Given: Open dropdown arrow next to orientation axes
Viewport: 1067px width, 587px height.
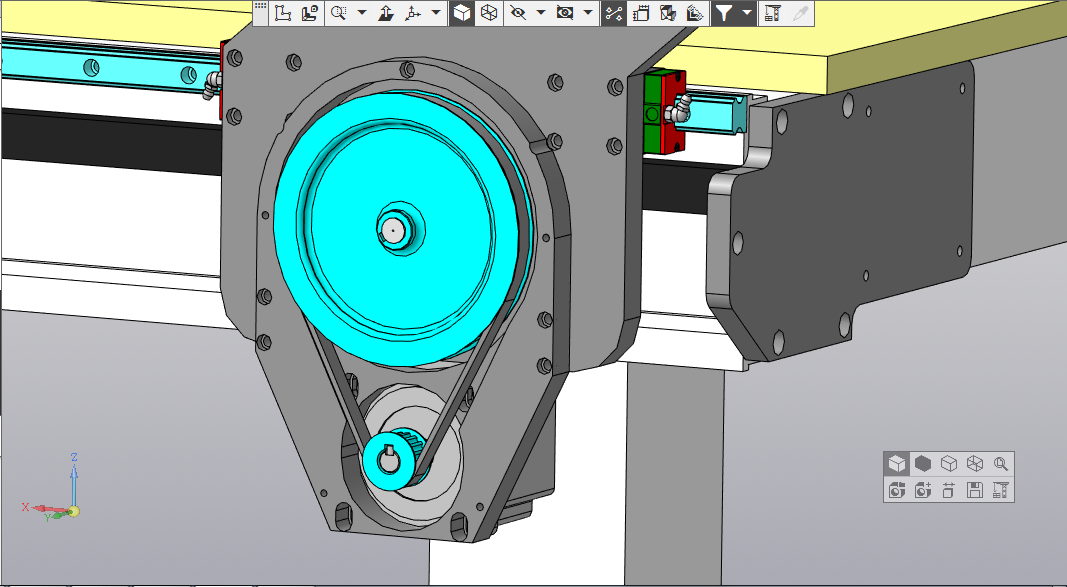Looking at the screenshot, I should [437, 13].
